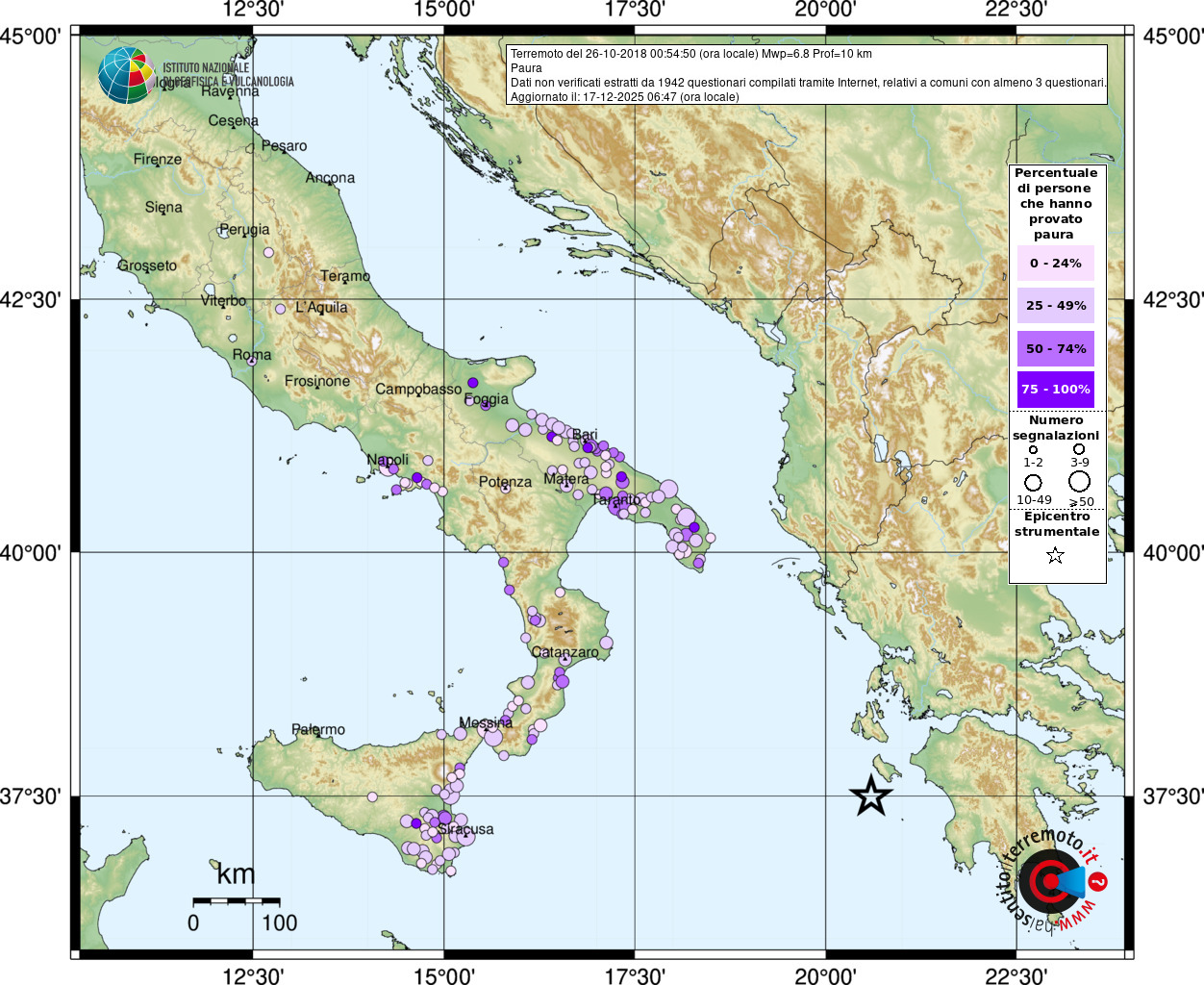Click the 10-49 reports circle in the legend

1033,482
